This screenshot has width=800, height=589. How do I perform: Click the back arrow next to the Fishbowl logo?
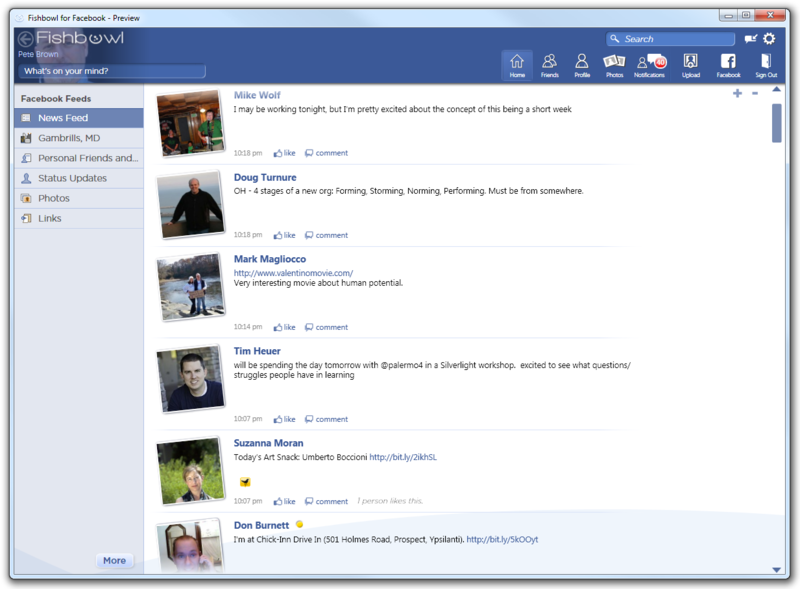click(26, 39)
